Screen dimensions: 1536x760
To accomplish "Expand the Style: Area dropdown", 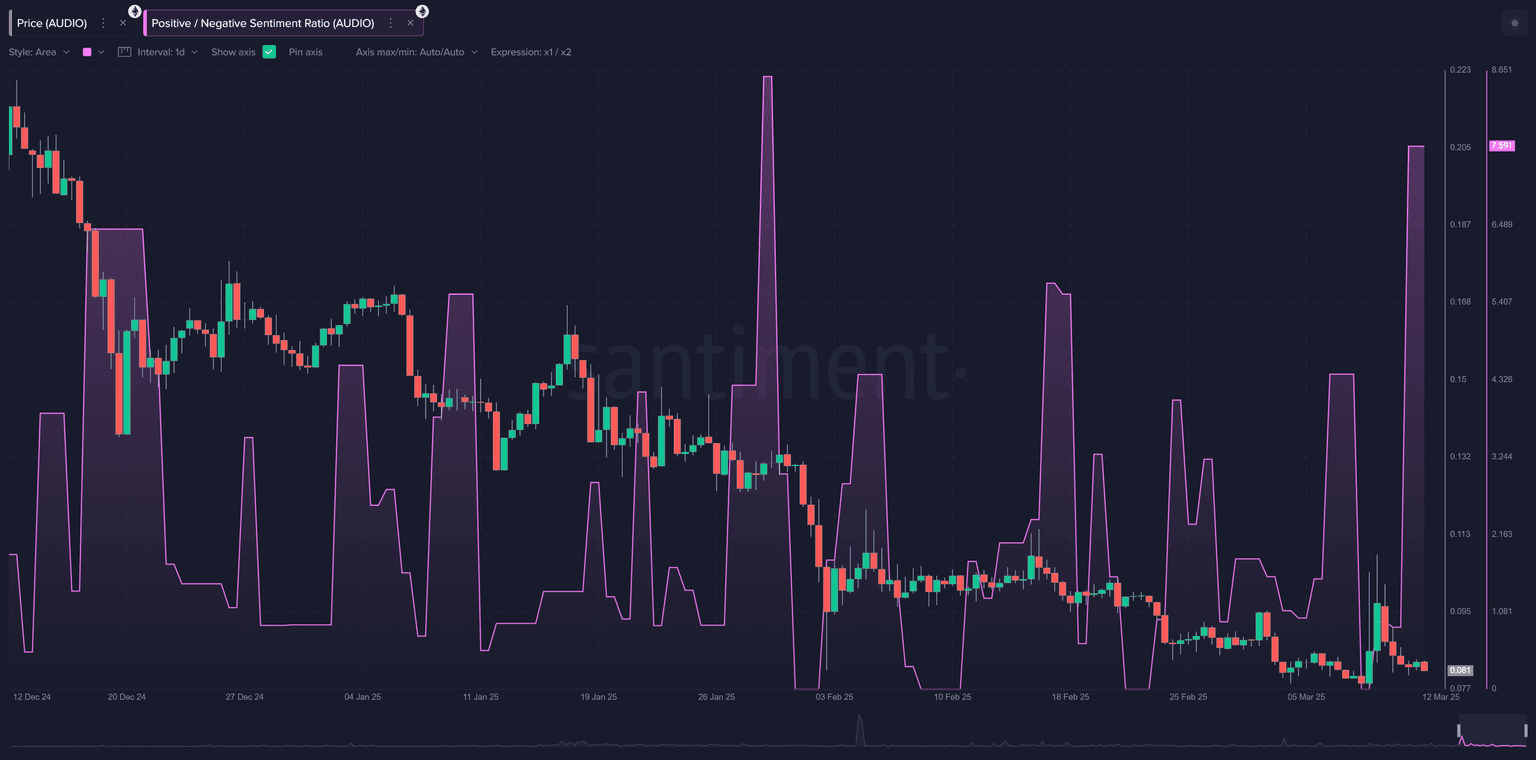I will coord(39,52).
